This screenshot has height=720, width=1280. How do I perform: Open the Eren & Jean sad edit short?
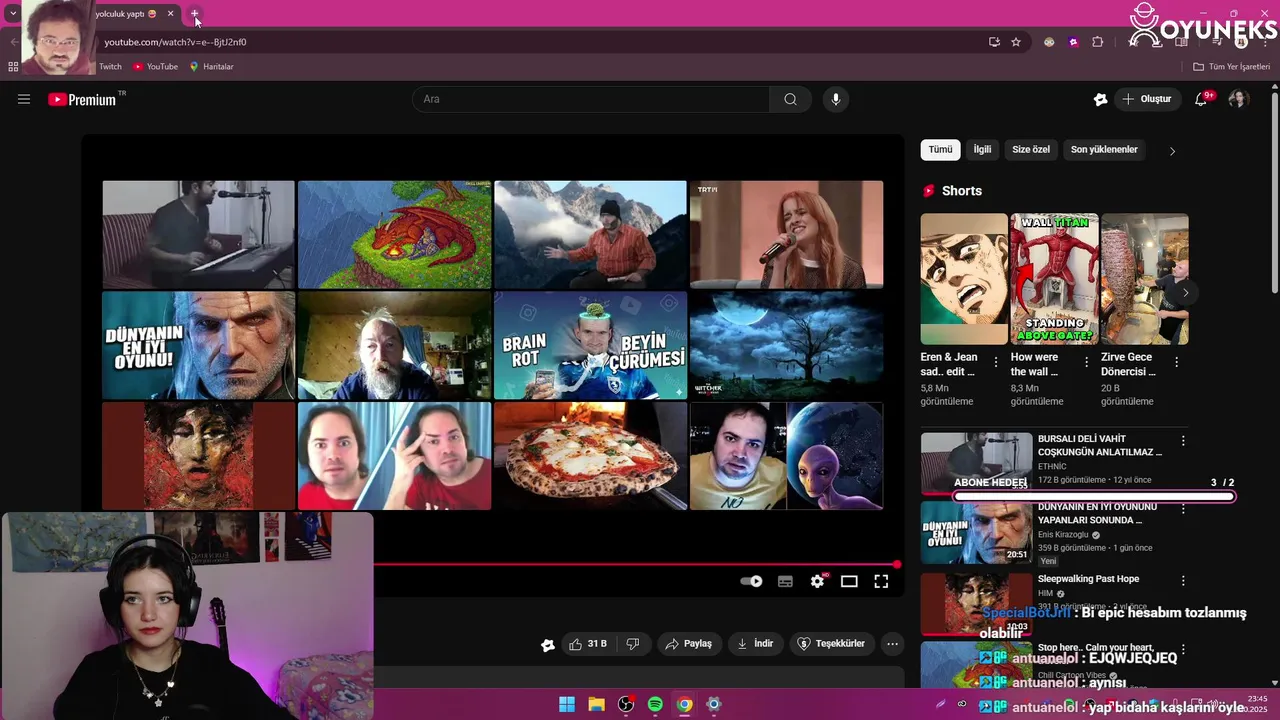point(964,278)
